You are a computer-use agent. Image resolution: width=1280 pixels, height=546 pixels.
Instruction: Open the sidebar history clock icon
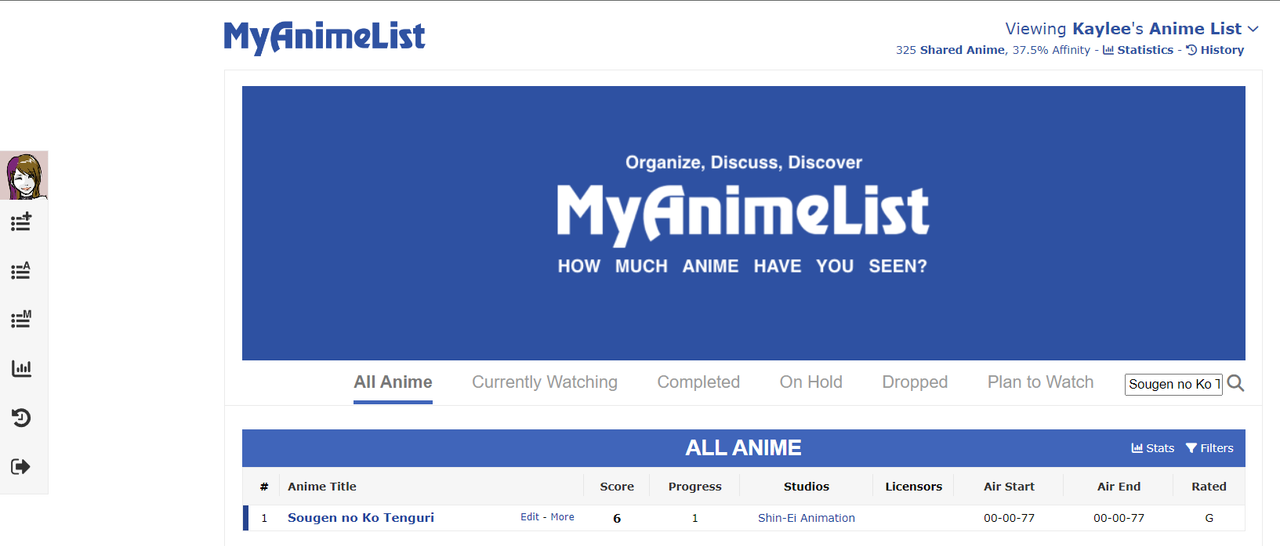click(x=21, y=418)
